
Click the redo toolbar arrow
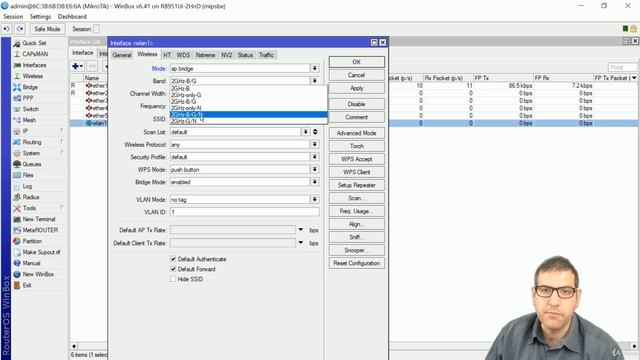point(20,29)
